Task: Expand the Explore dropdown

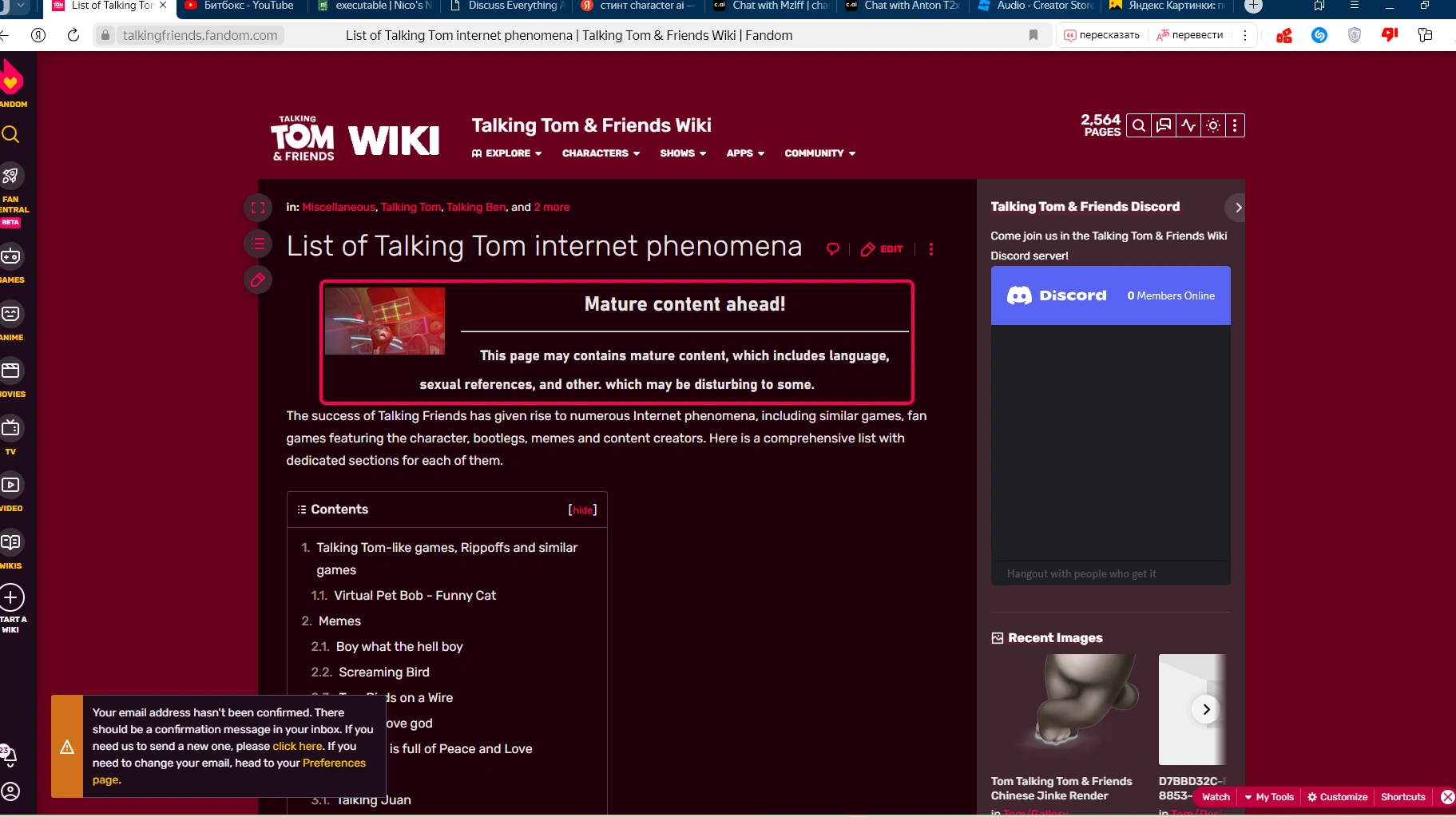Action: (x=506, y=153)
